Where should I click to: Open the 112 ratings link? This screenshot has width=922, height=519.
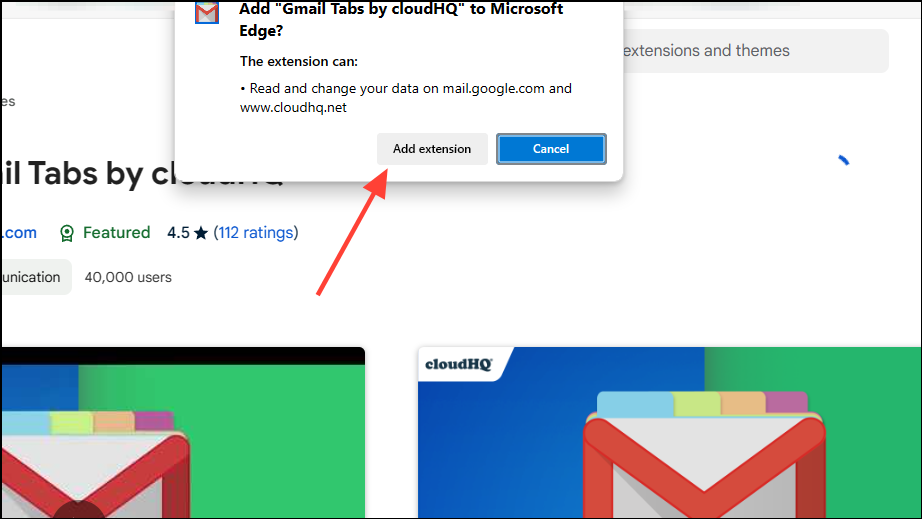(x=256, y=233)
